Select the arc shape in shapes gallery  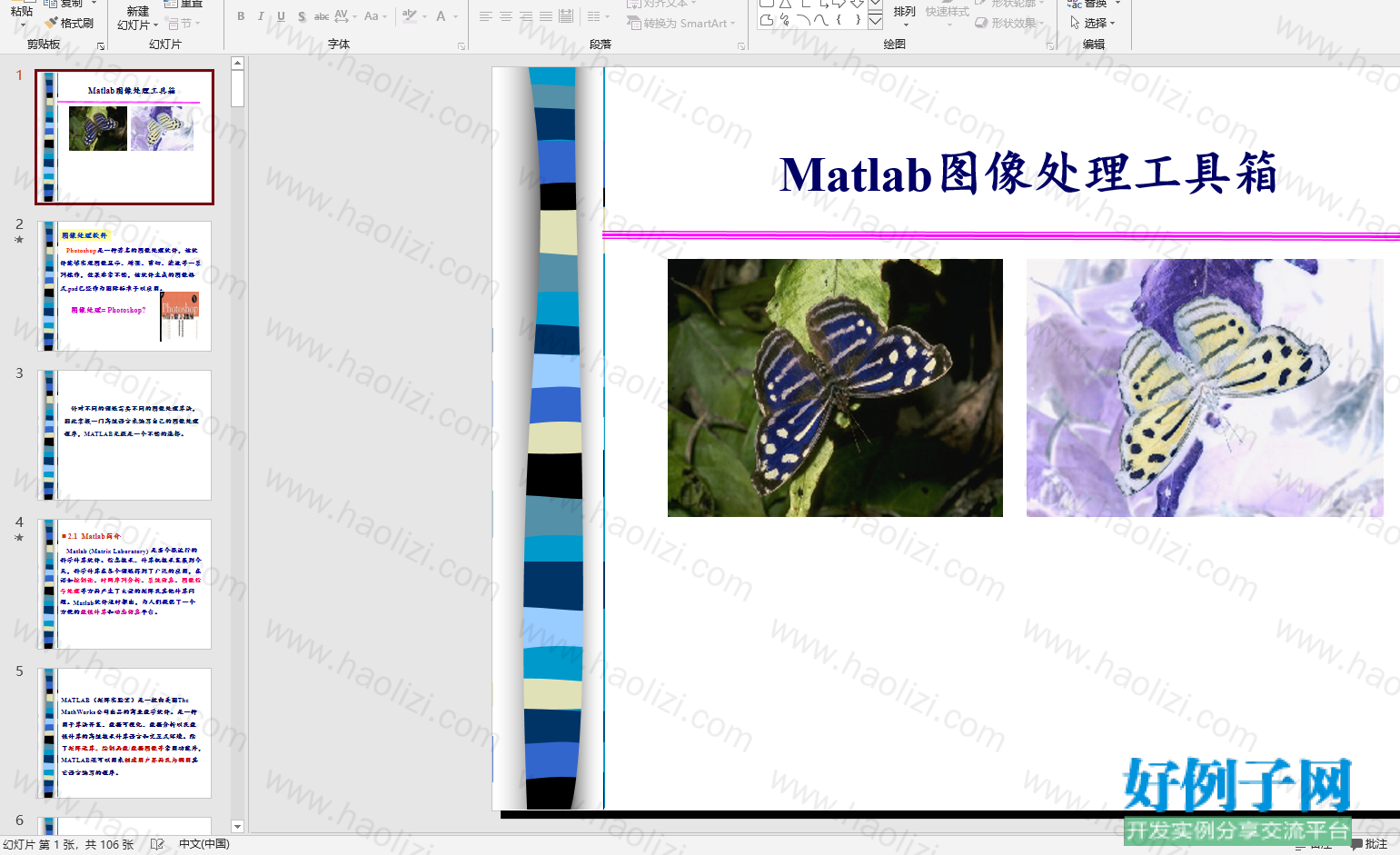click(803, 19)
